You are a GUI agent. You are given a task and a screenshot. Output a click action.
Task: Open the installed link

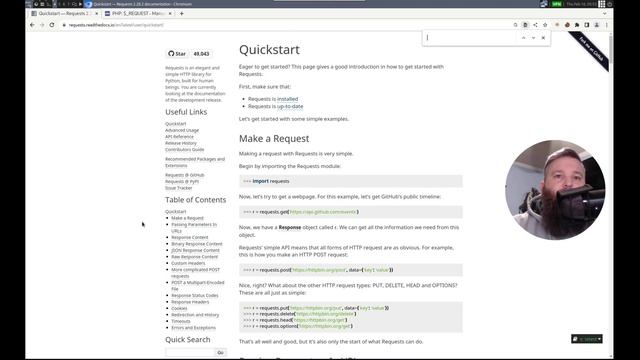[288, 99]
